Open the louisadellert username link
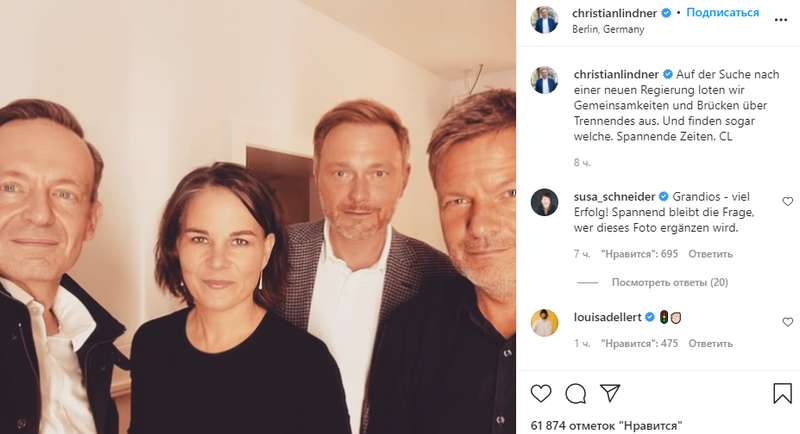Screen dimensions: 800x434 608,317
